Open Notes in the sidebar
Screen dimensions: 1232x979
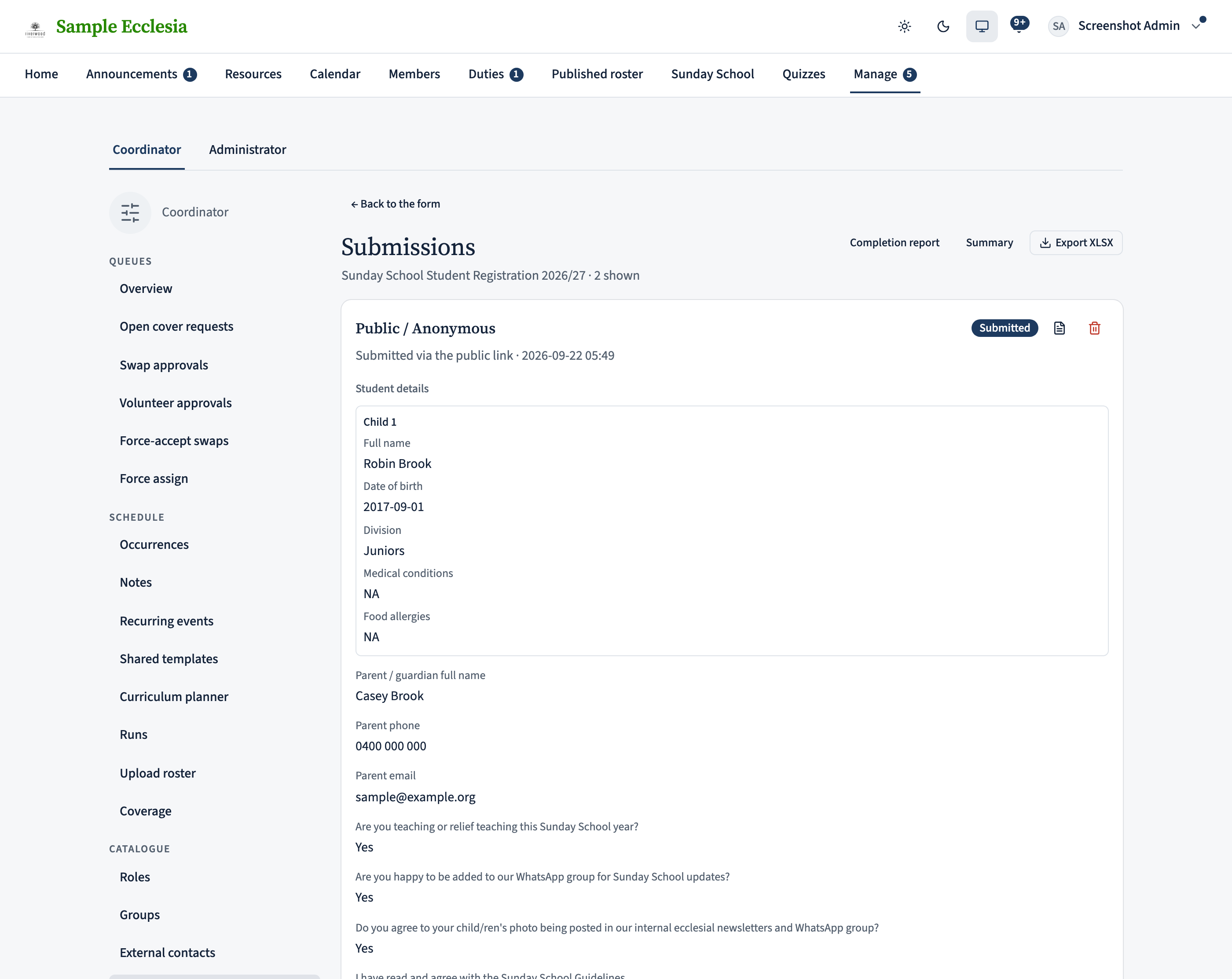coord(136,583)
